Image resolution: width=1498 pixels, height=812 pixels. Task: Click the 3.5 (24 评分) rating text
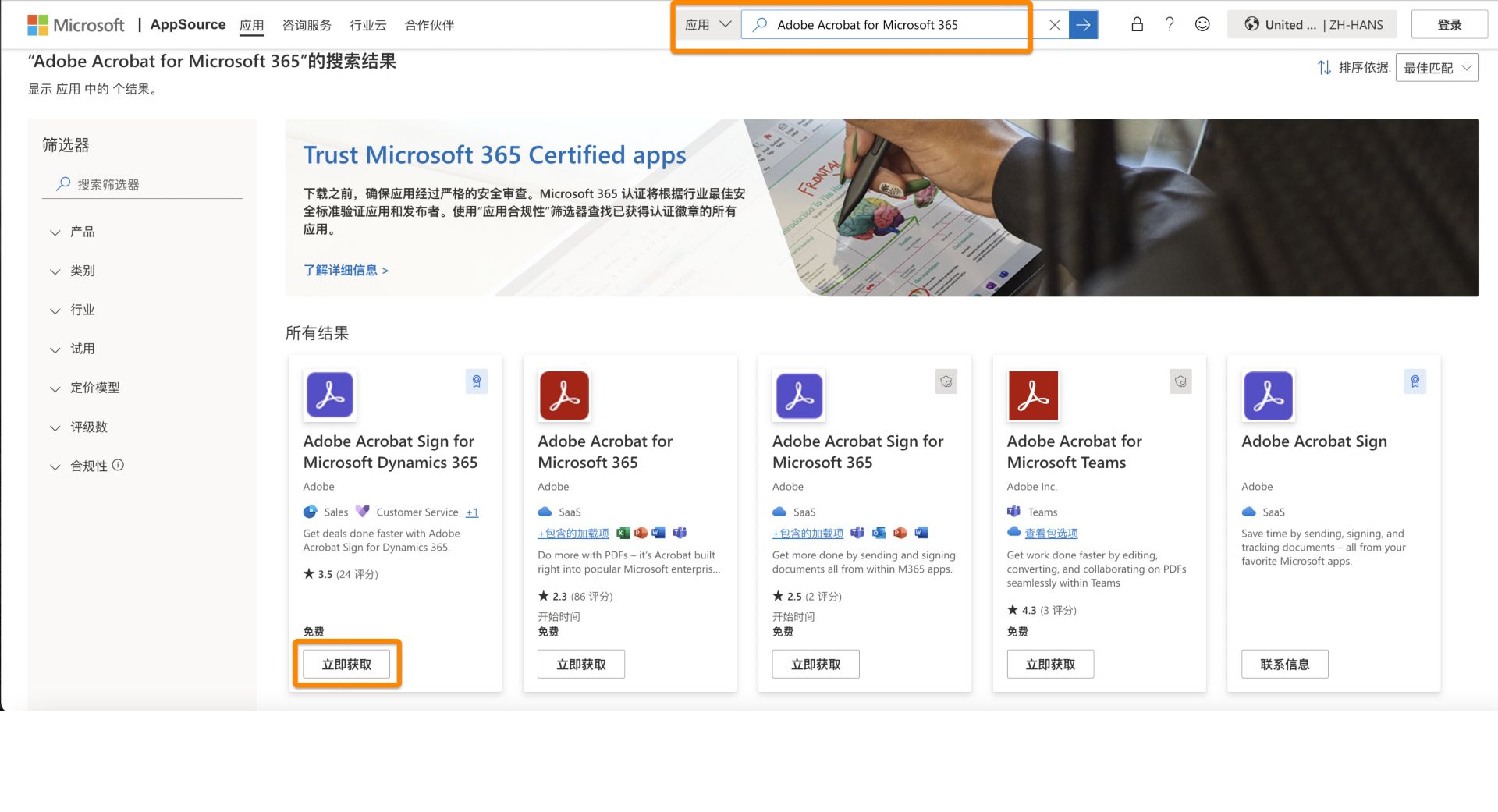(x=341, y=574)
